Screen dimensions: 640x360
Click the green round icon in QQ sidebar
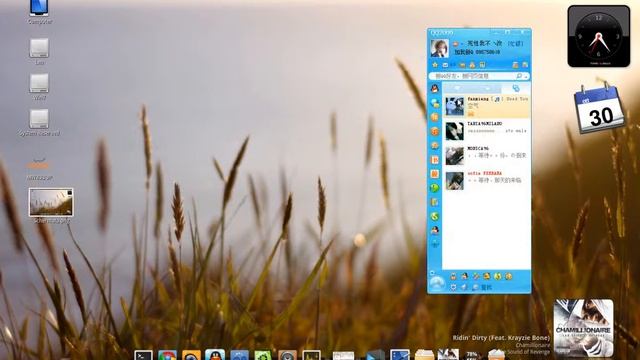tap(435, 188)
